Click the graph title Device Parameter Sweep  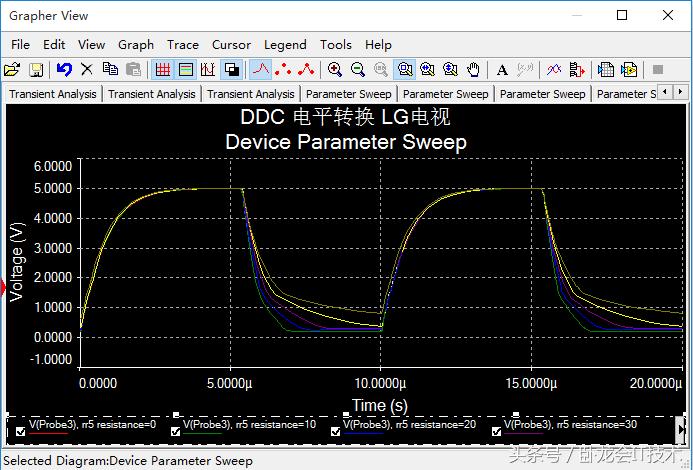[x=346, y=142]
